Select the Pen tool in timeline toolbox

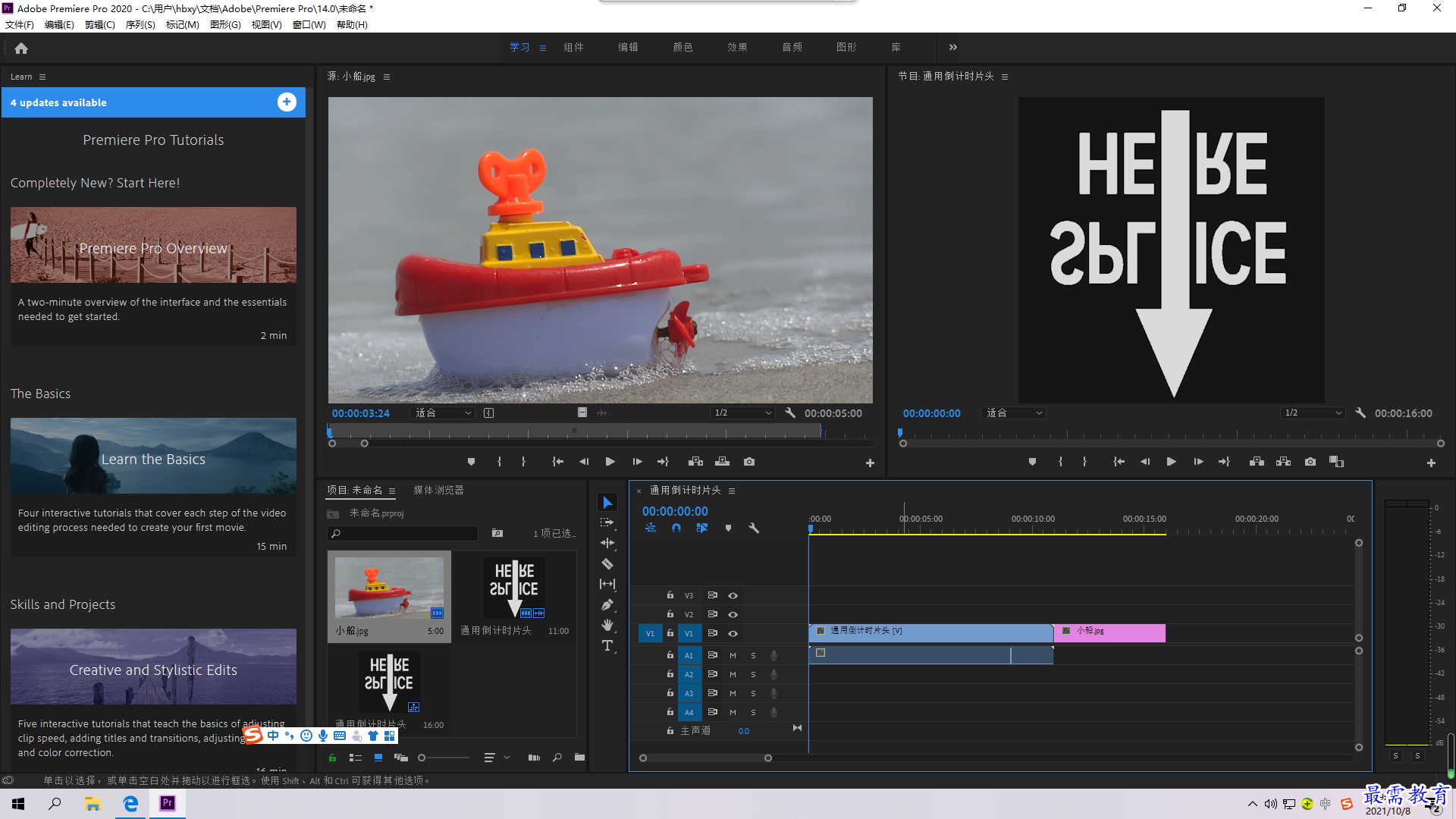pos(607,605)
